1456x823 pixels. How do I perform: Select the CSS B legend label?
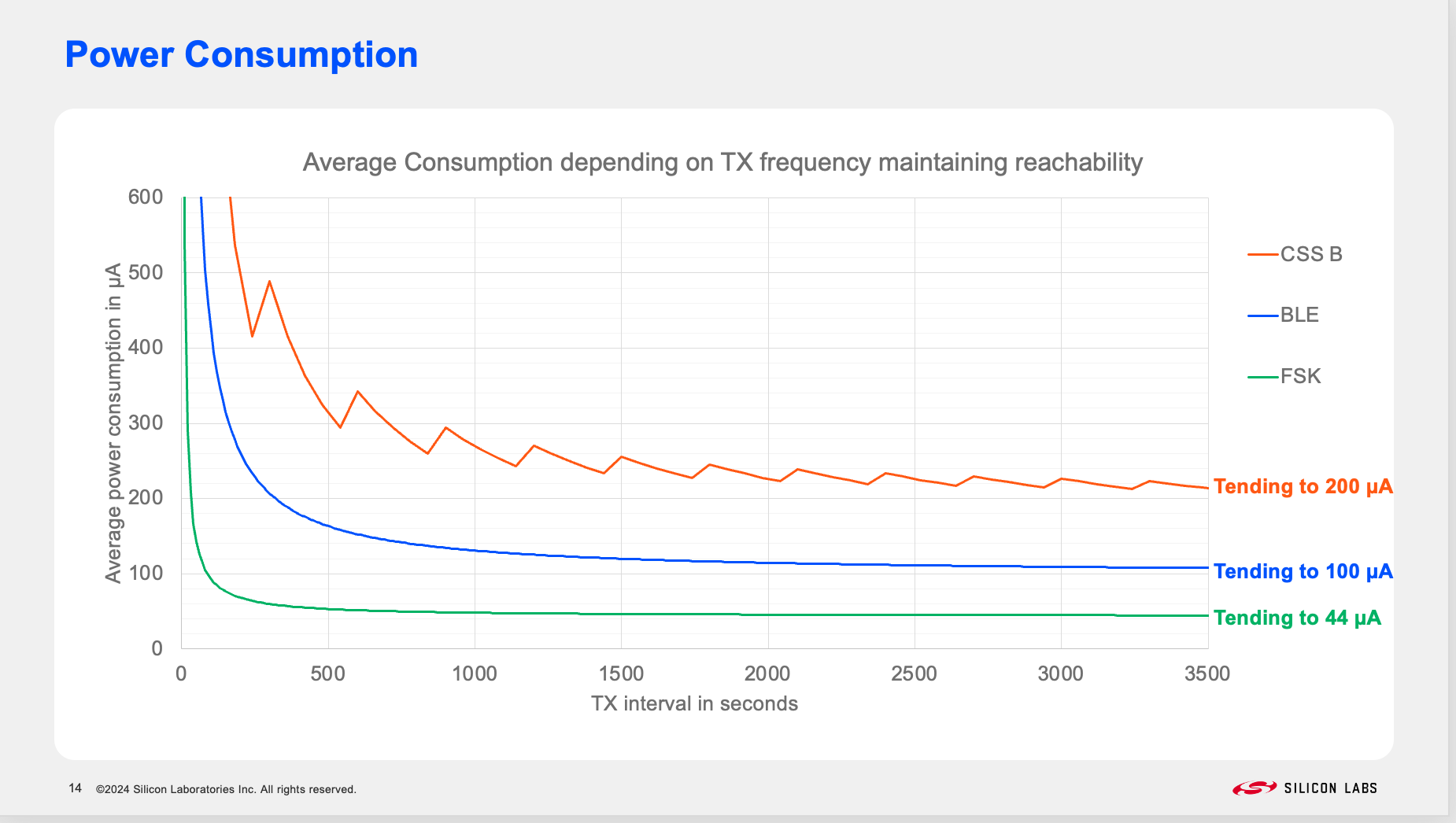click(1311, 255)
